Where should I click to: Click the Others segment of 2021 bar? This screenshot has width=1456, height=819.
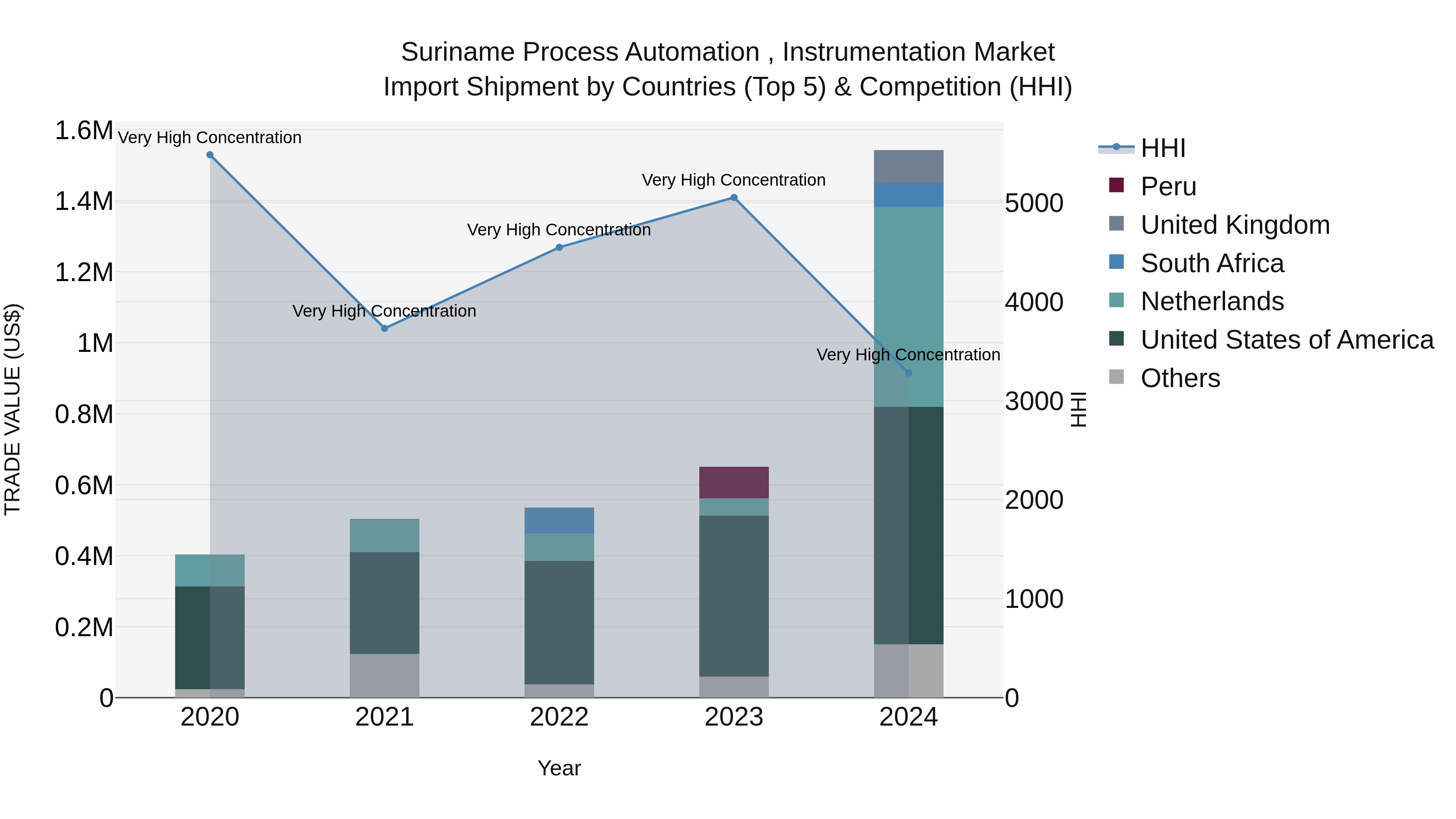[384, 675]
